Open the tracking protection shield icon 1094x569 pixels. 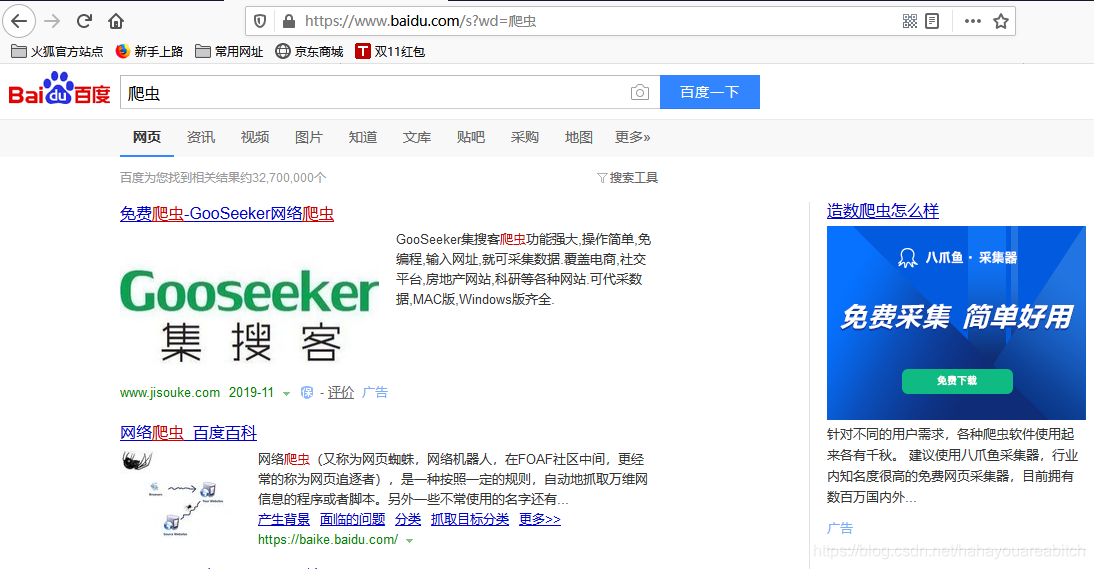(x=260, y=21)
